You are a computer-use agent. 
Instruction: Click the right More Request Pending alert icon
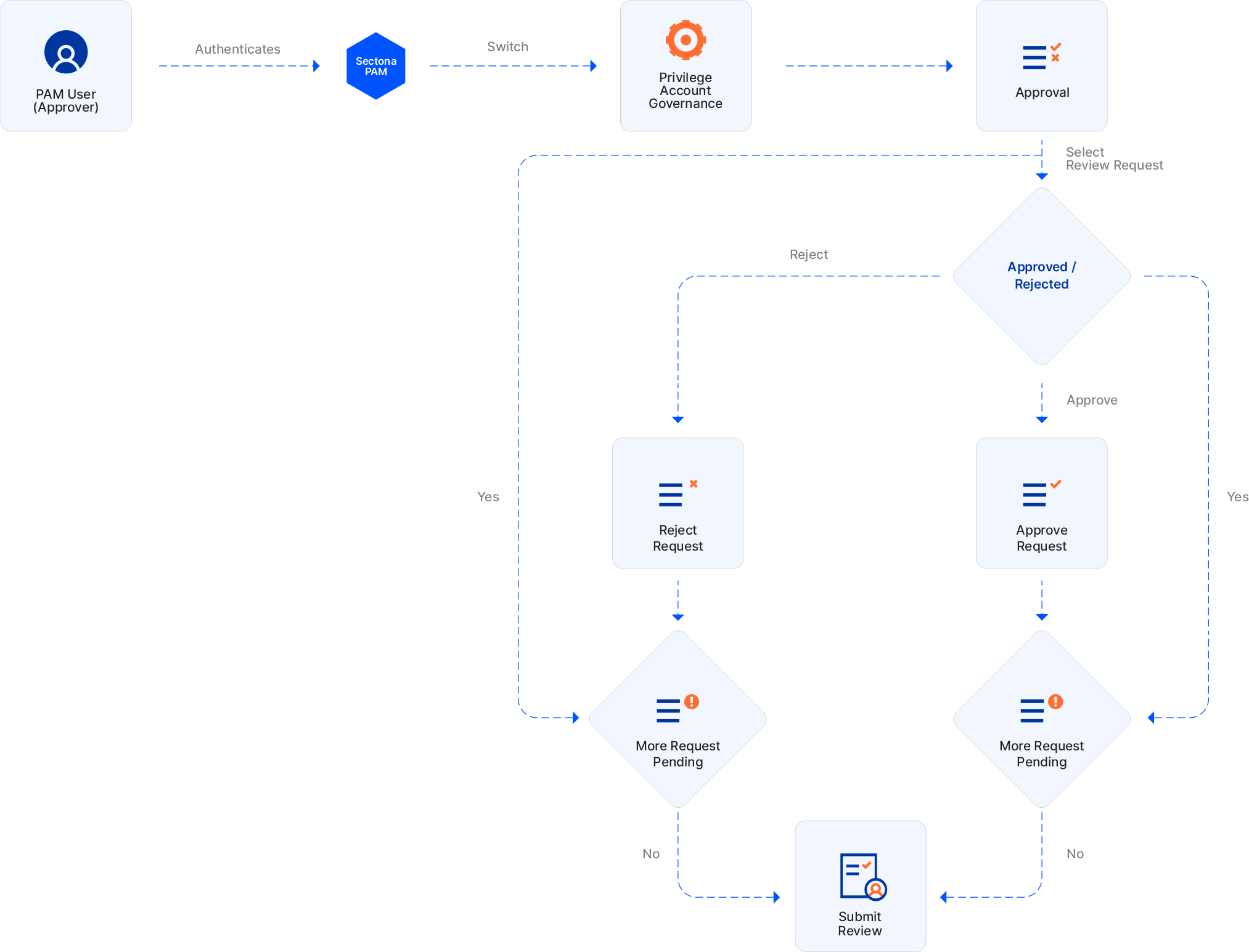[1041, 709]
